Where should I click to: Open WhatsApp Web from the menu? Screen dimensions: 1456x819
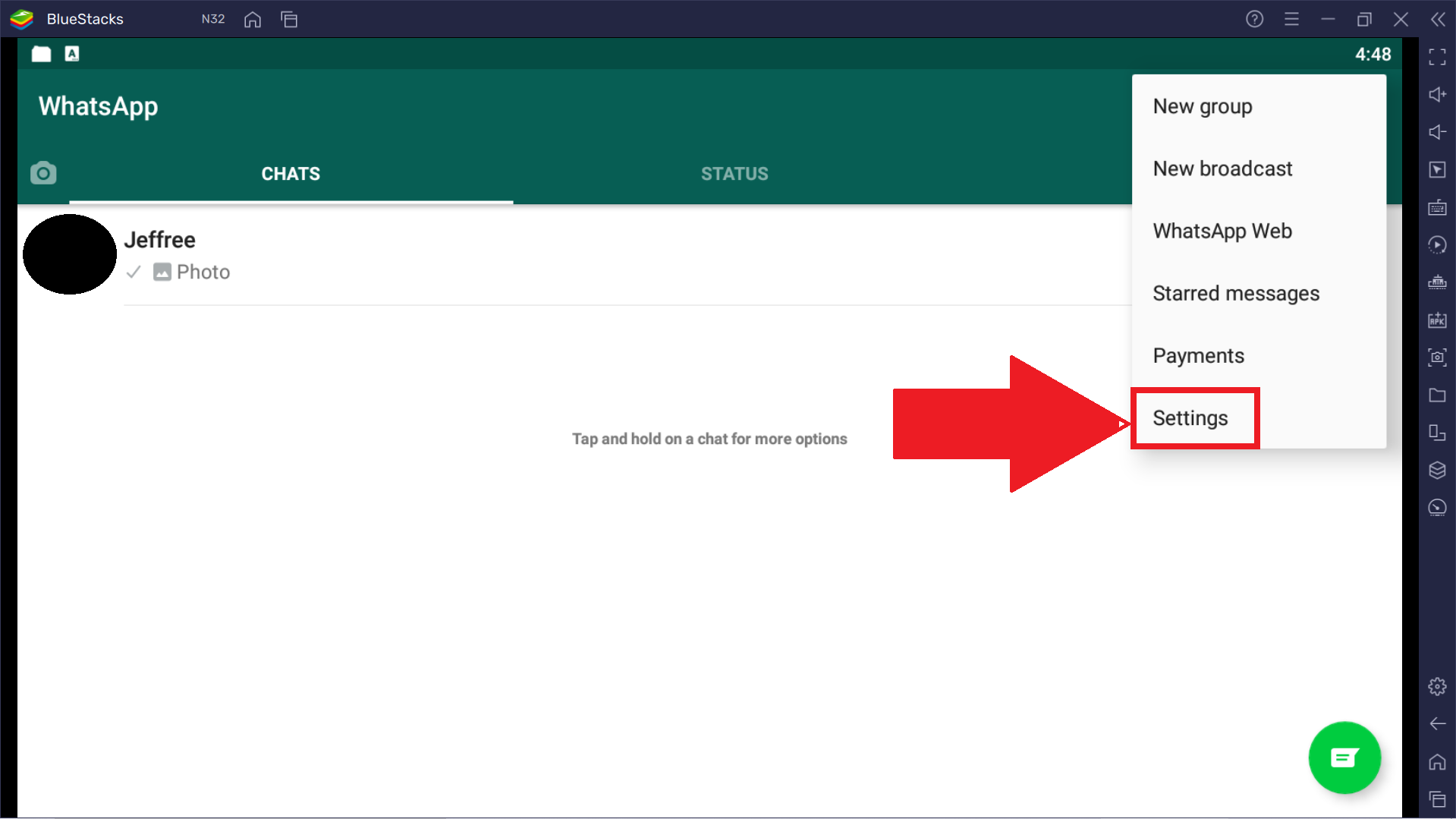(x=1259, y=231)
